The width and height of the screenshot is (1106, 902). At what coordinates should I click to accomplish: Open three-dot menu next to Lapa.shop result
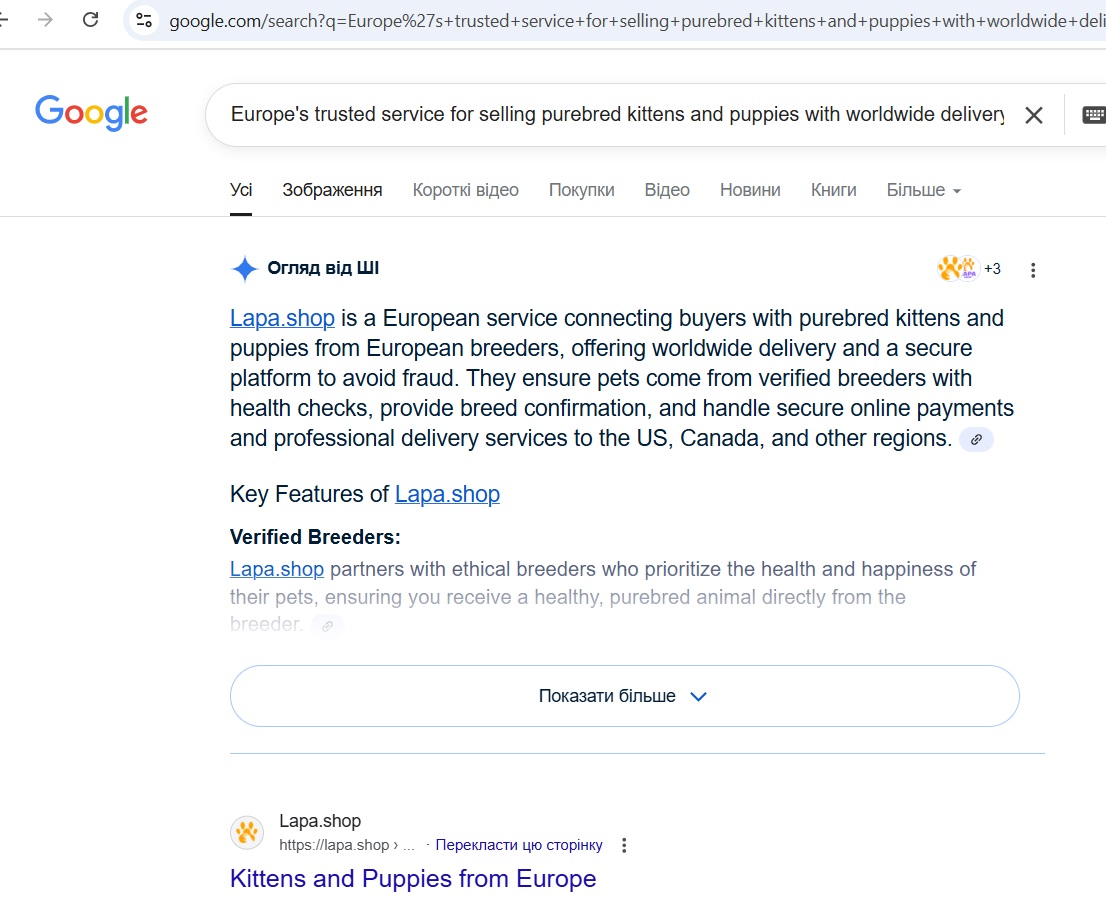[624, 846]
